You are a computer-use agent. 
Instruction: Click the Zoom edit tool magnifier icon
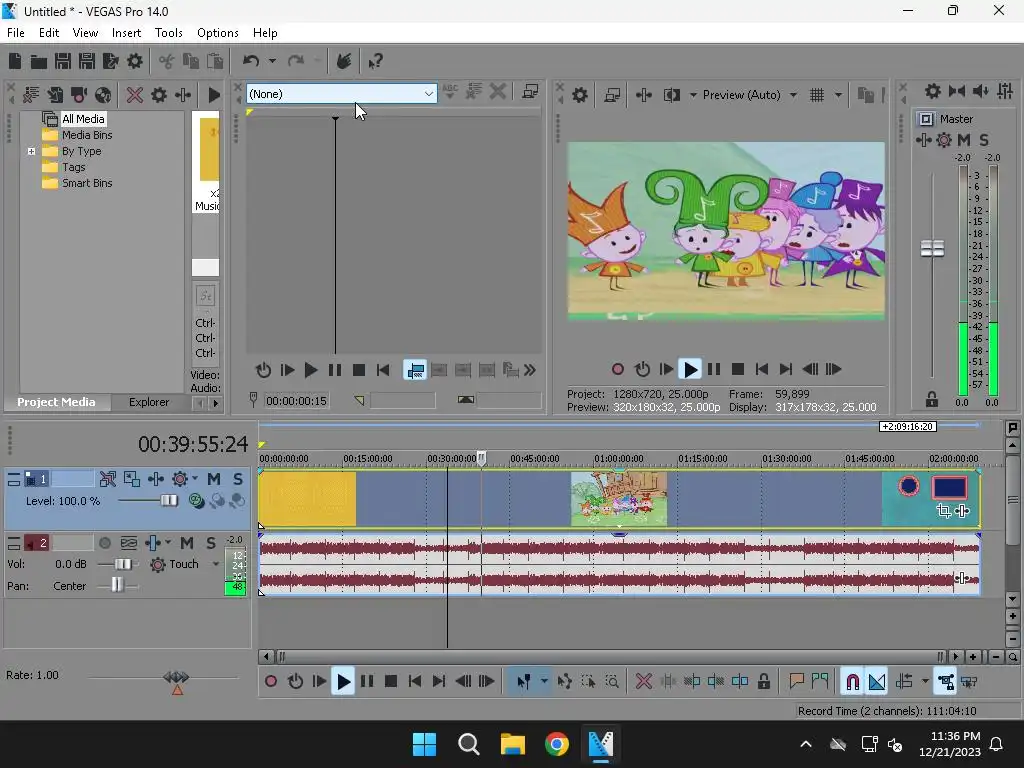(612, 682)
